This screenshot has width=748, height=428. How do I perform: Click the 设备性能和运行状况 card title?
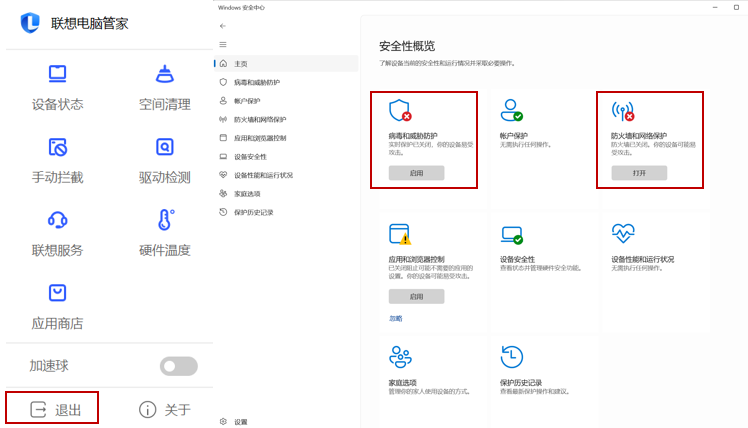tap(643, 259)
